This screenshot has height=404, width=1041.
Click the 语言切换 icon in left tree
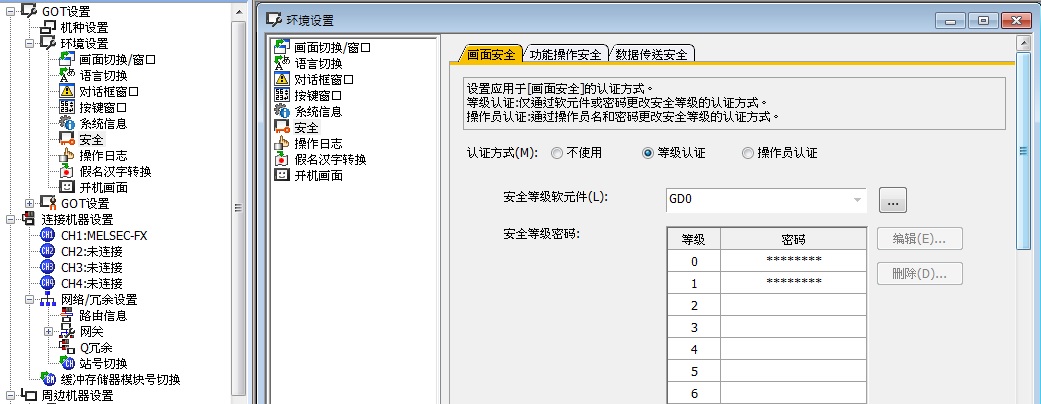(67, 75)
